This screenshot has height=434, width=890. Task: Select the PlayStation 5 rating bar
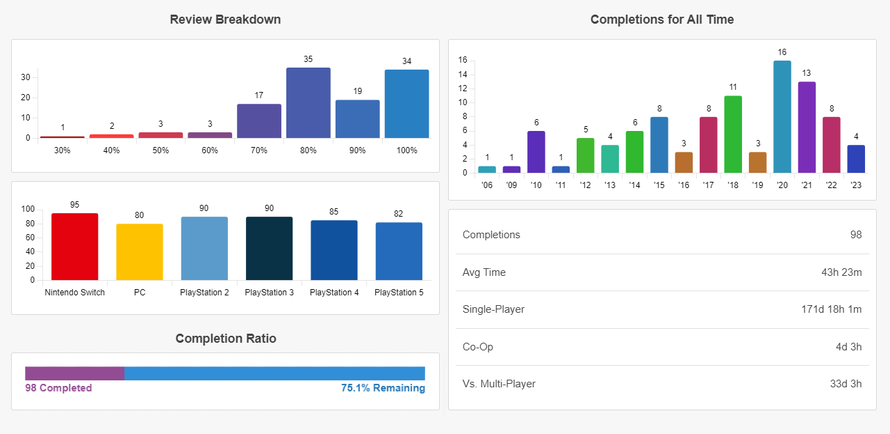point(399,251)
